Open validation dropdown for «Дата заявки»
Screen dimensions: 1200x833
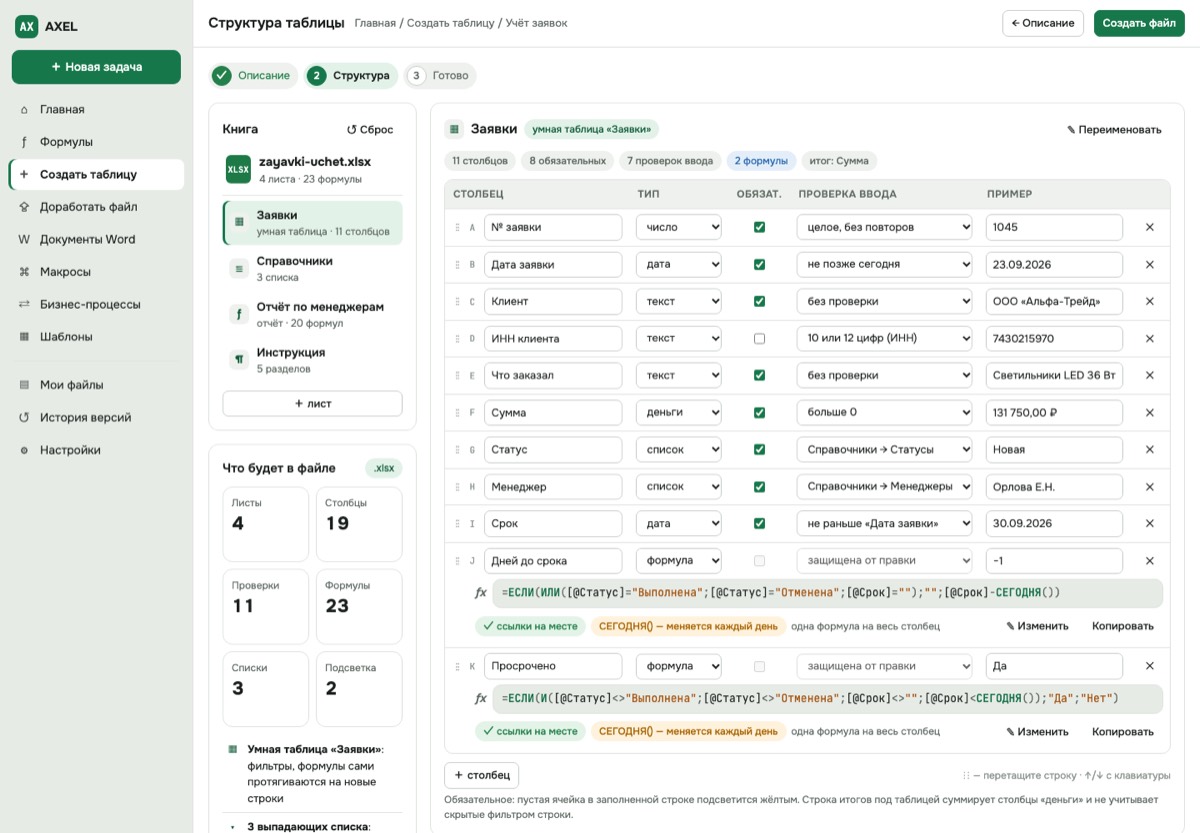point(885,265)
